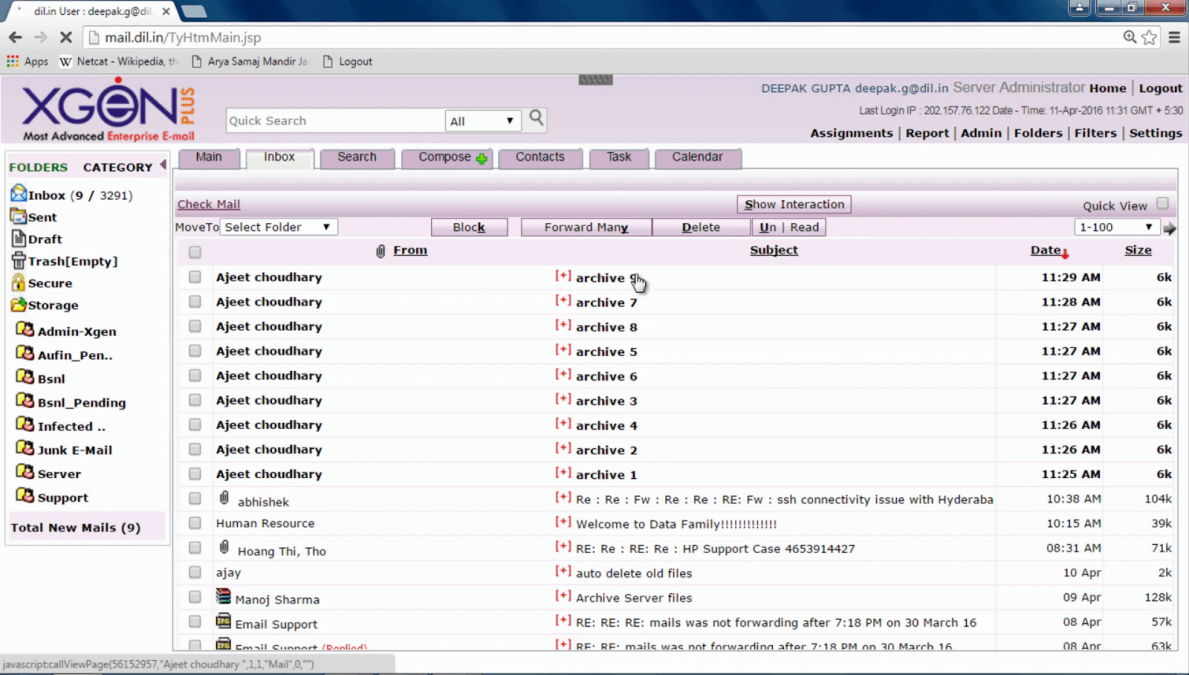Click the Quick Search magnifier icon
Viewport: 1189px width, 675px height.
coord(535,118)
